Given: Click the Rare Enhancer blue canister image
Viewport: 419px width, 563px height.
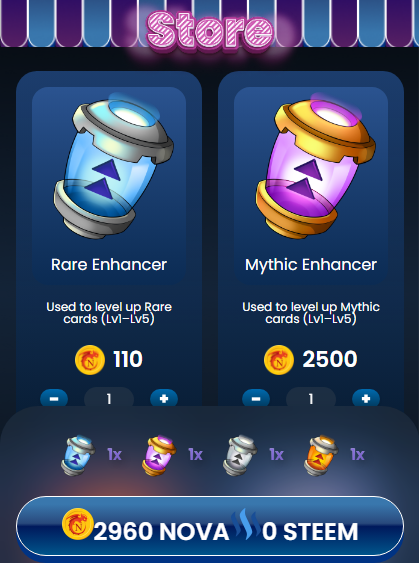Looking at the screenshot, I should tap(113, 167).
